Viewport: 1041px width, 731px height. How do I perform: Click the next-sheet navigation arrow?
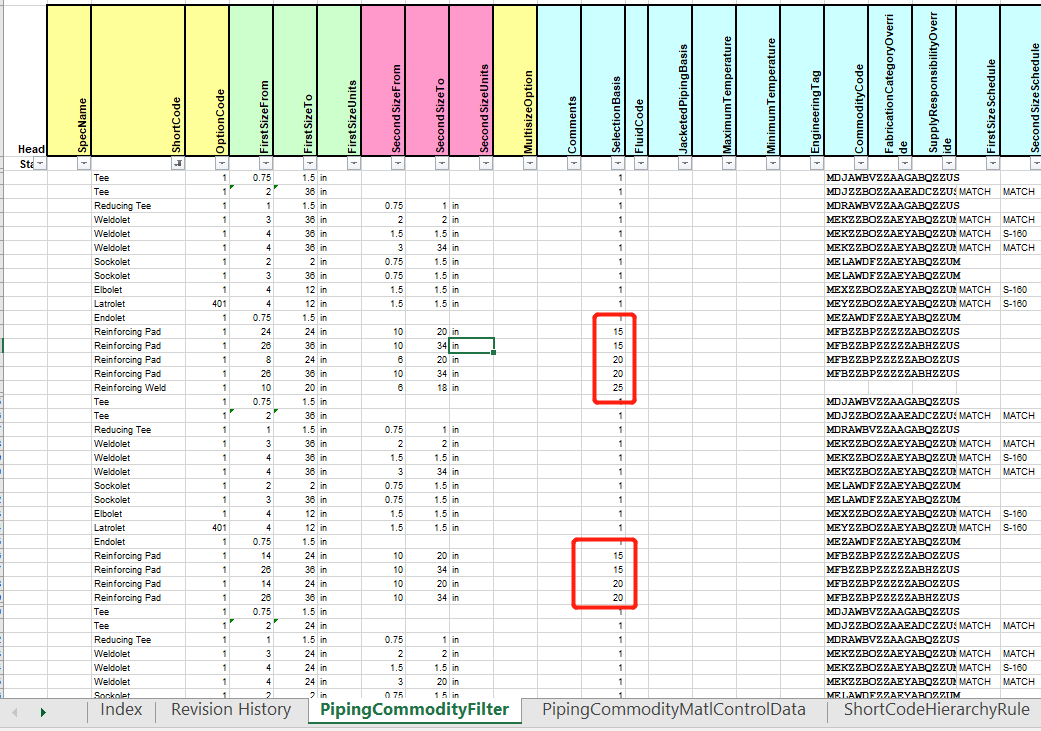(43, 712)
